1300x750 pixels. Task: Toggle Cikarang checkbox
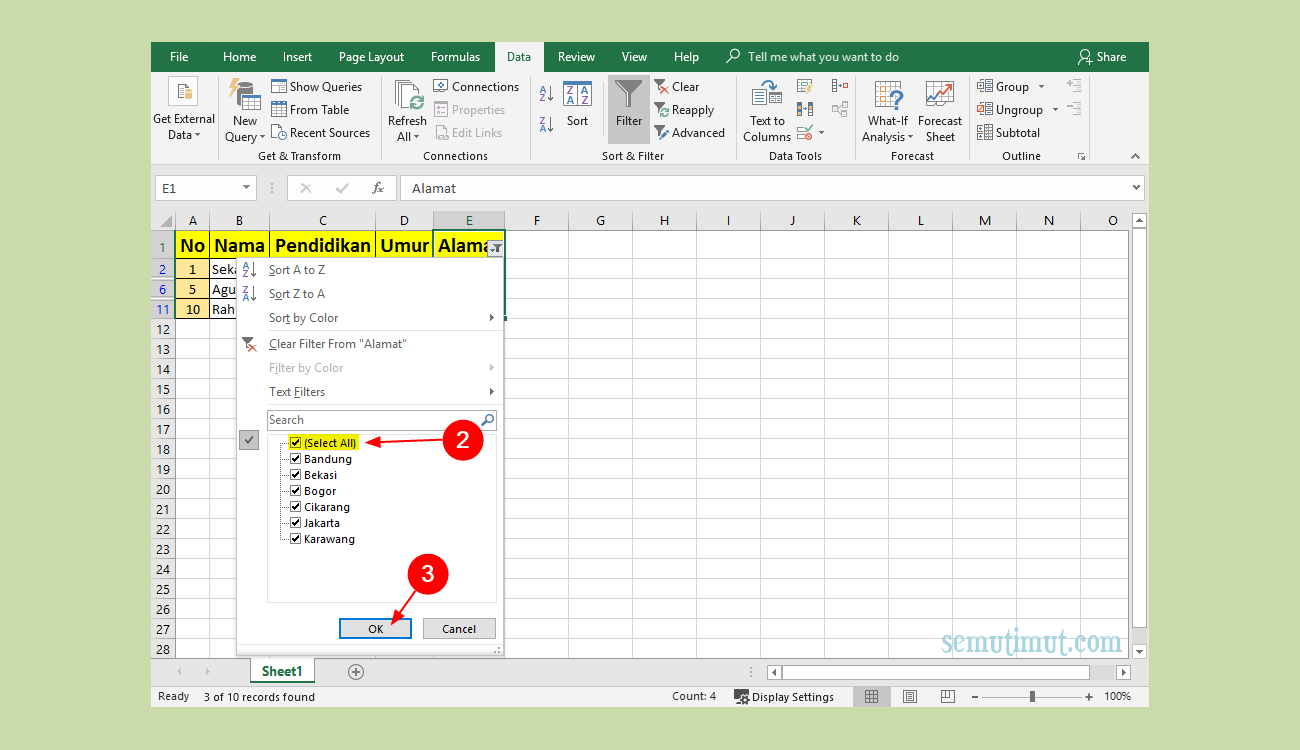click(295, 507)
